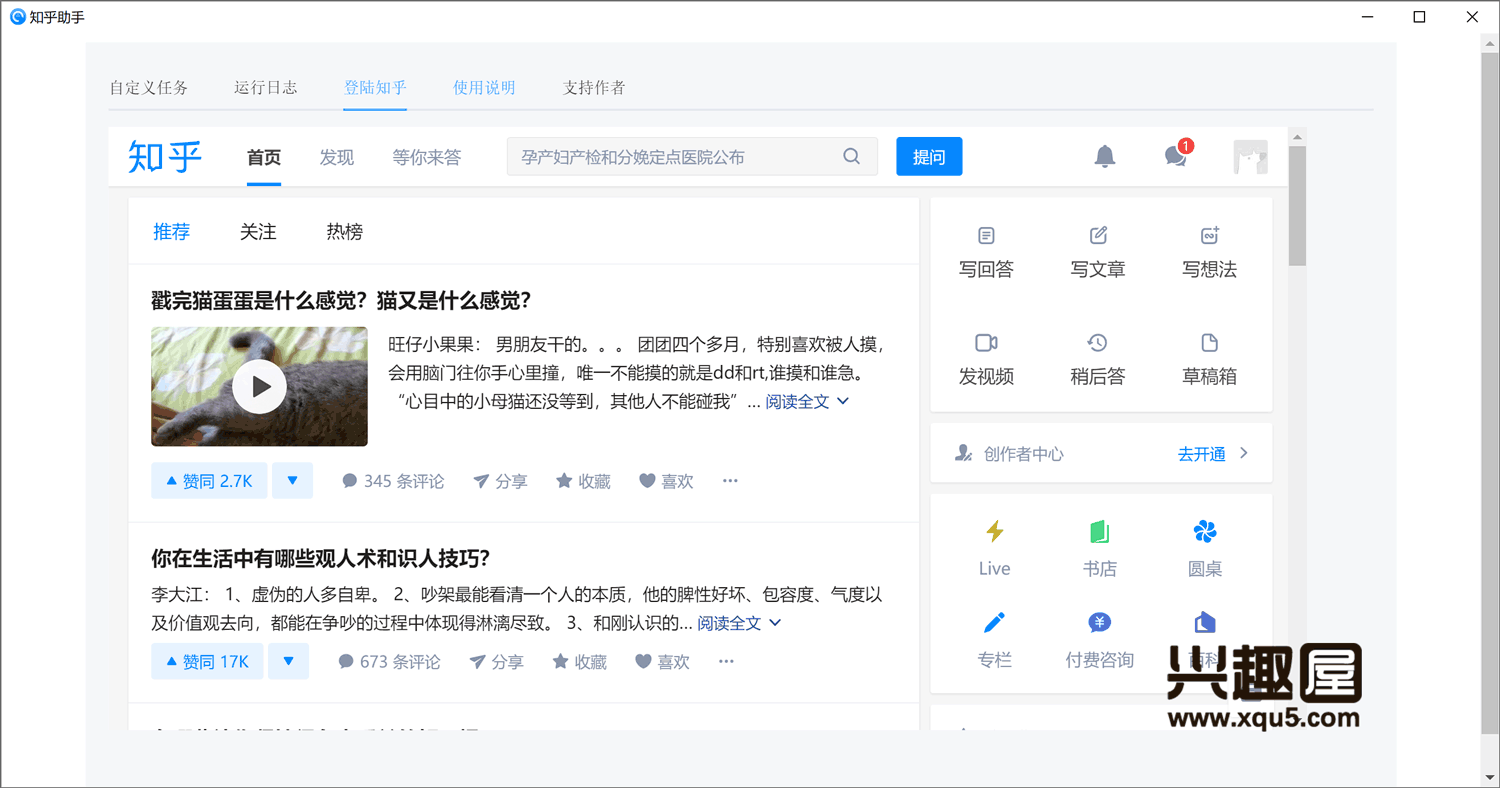Click the blue 提问 button
Screen dimensions: 1500x788
(x=929, y=156)
